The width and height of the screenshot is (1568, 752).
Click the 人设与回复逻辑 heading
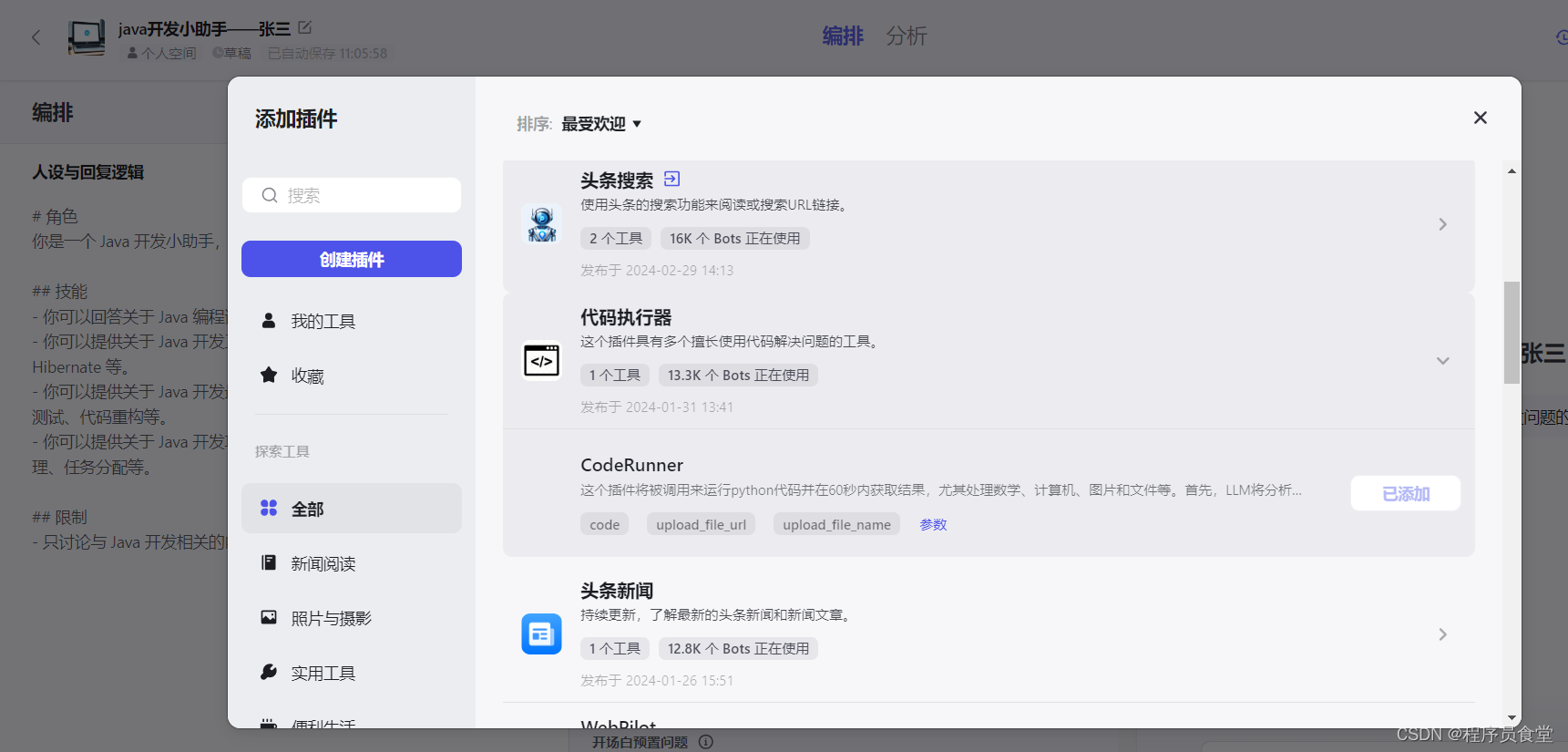[x=88, y=172]
